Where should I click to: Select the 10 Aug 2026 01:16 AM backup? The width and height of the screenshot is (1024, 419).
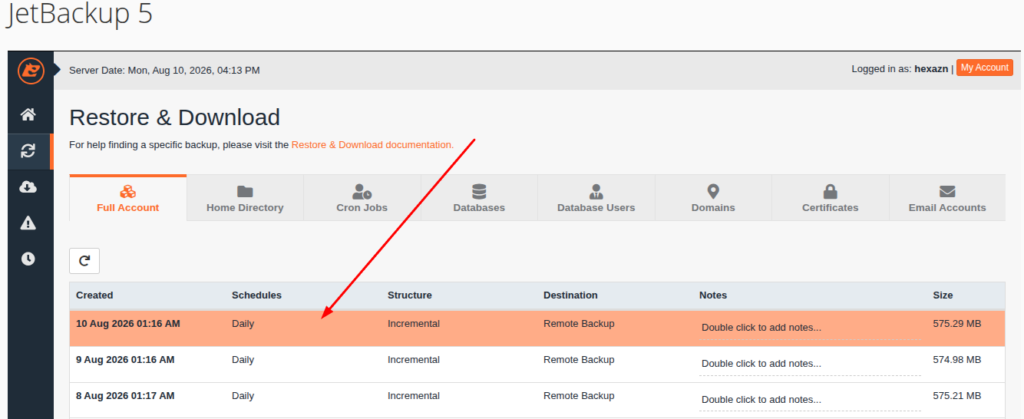coord(537,328)
